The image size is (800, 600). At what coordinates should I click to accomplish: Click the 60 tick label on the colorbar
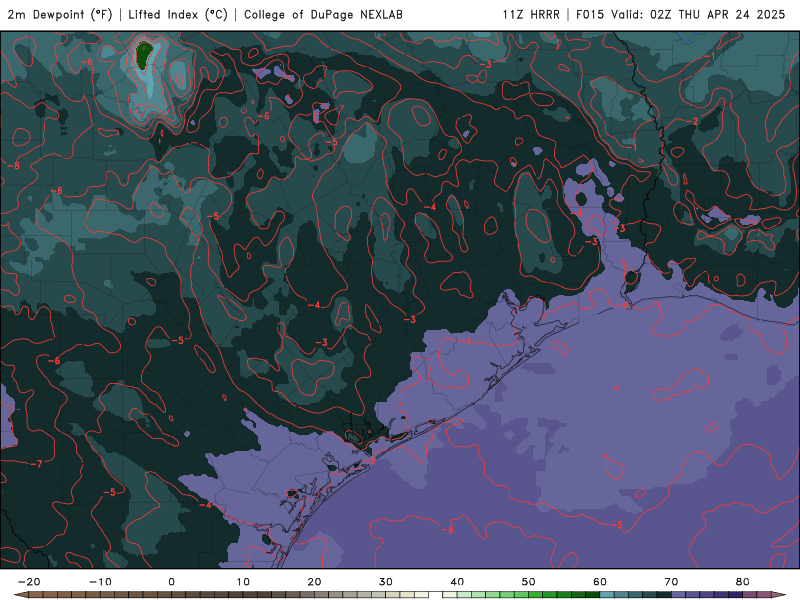[600, 582]
